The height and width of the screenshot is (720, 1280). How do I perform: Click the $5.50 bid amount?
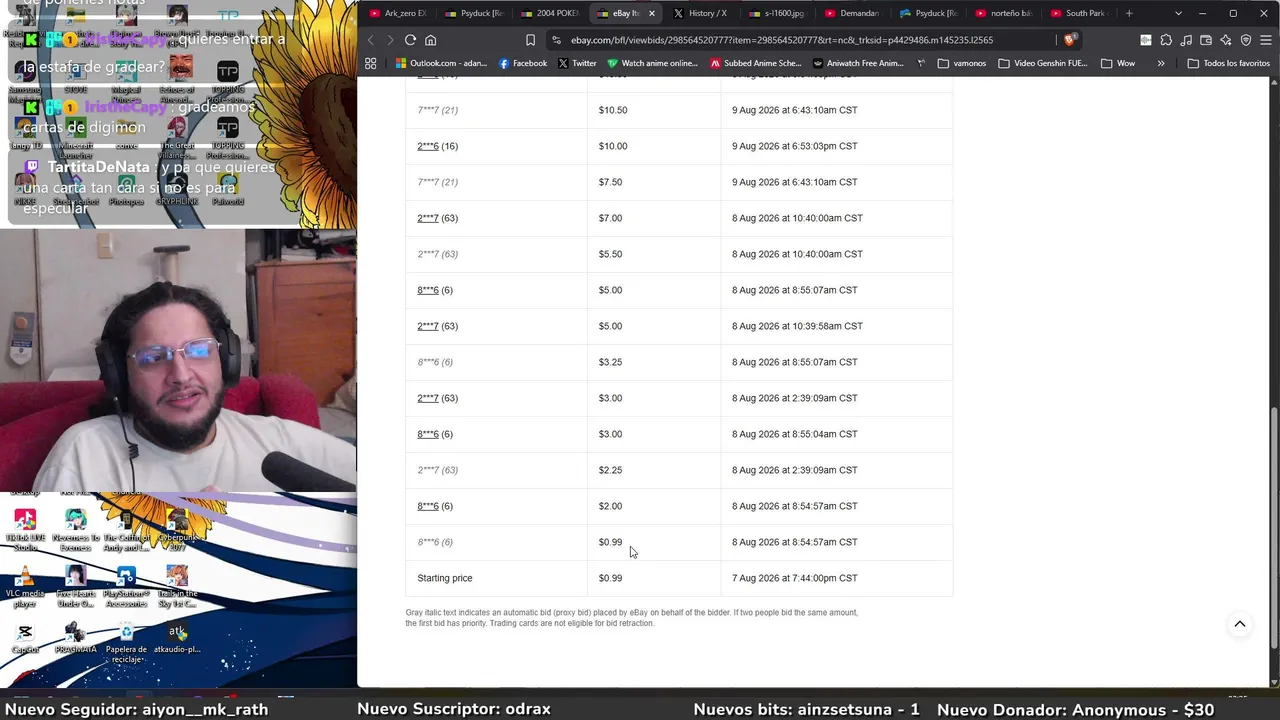(x=610, y=254)
